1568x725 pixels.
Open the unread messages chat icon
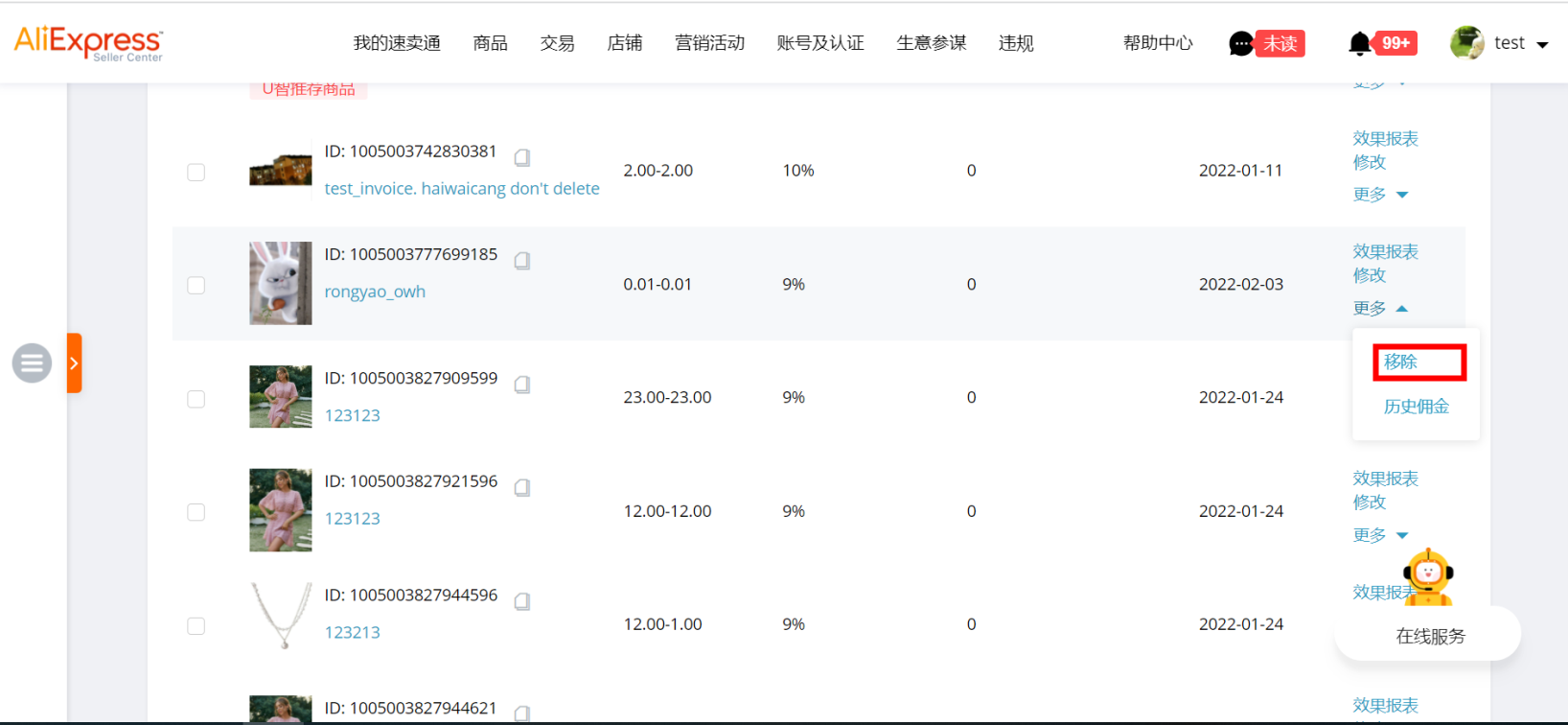(1241, 44)
